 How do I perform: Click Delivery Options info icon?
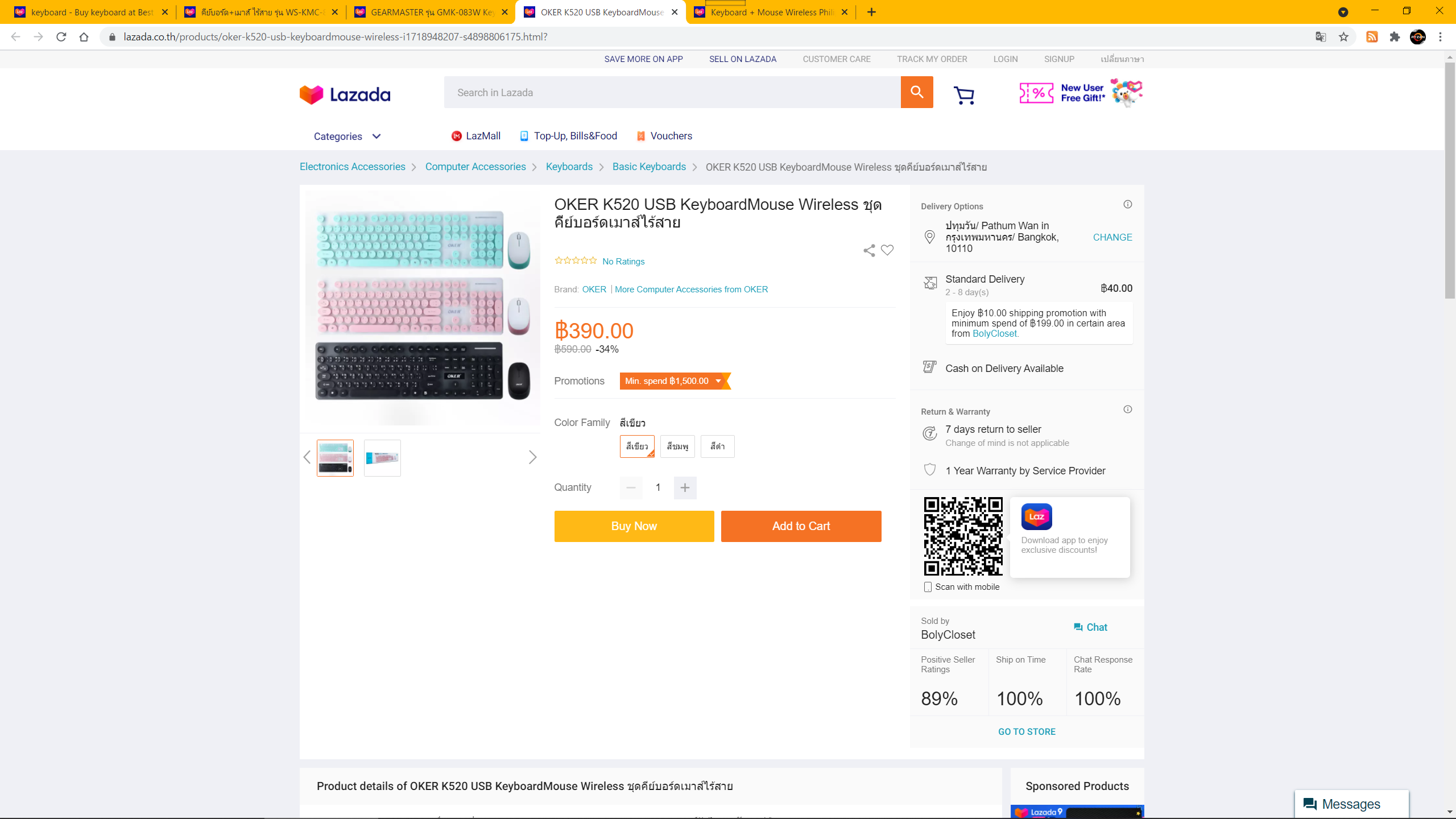click(x=1128, y=204)
